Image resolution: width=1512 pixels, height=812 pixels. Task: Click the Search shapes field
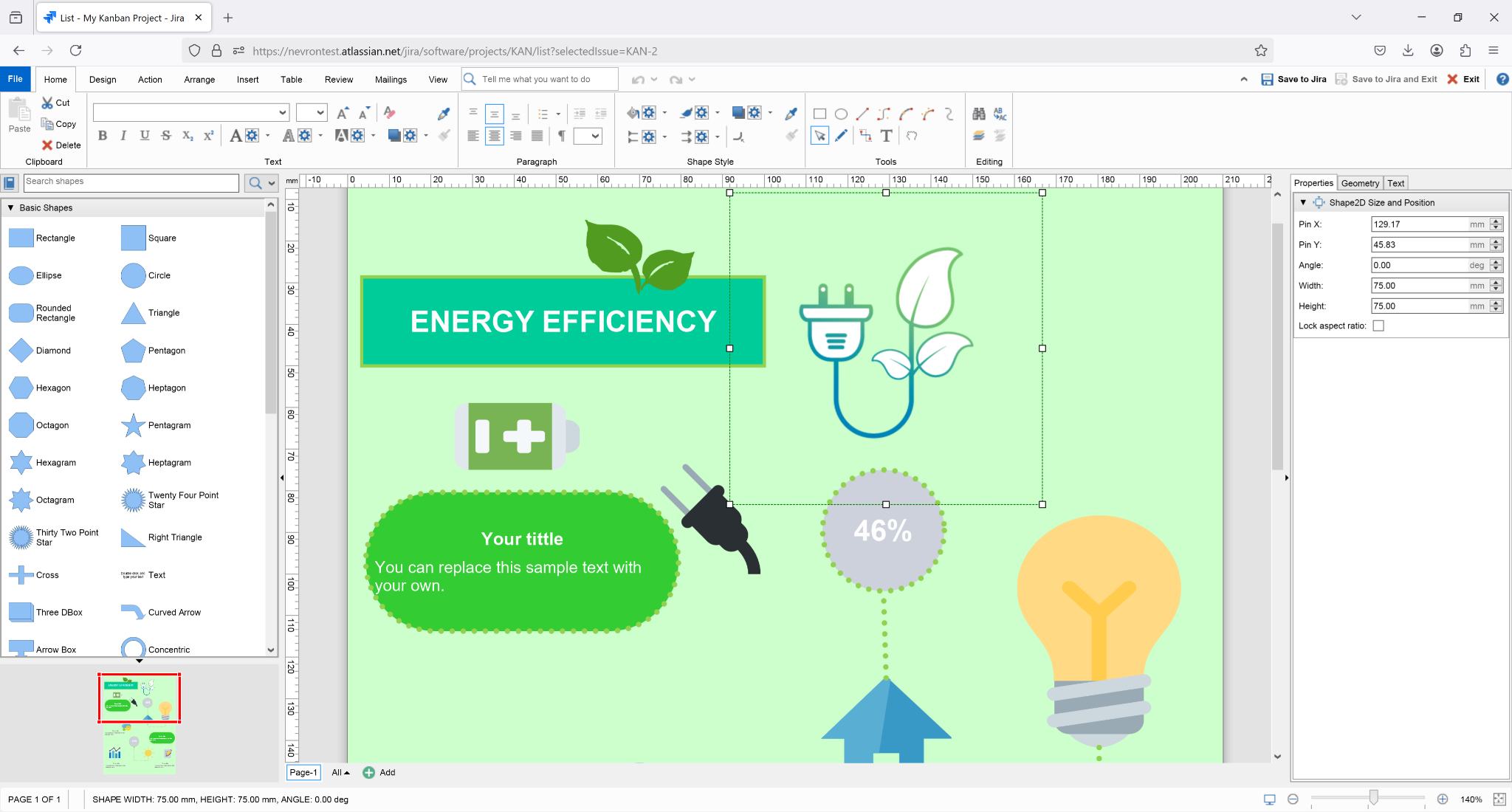[x=131, y=182]
